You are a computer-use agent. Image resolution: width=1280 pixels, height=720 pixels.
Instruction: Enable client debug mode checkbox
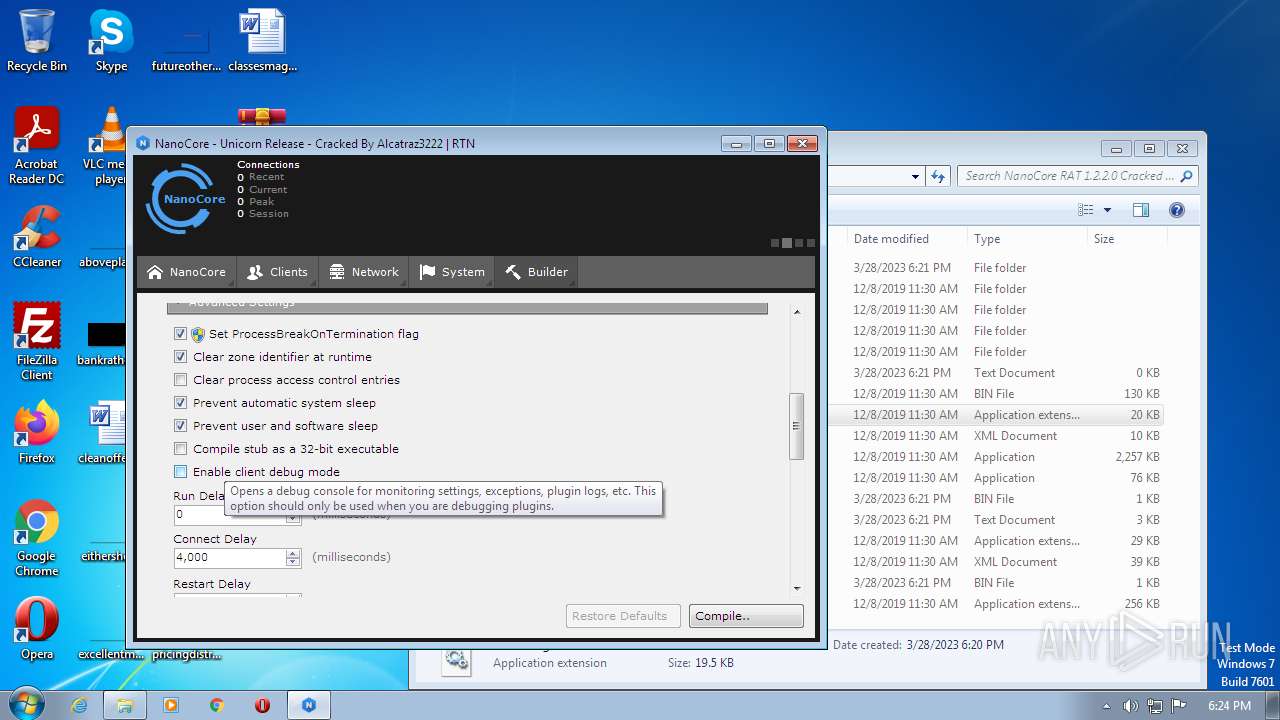click(181, 472)
